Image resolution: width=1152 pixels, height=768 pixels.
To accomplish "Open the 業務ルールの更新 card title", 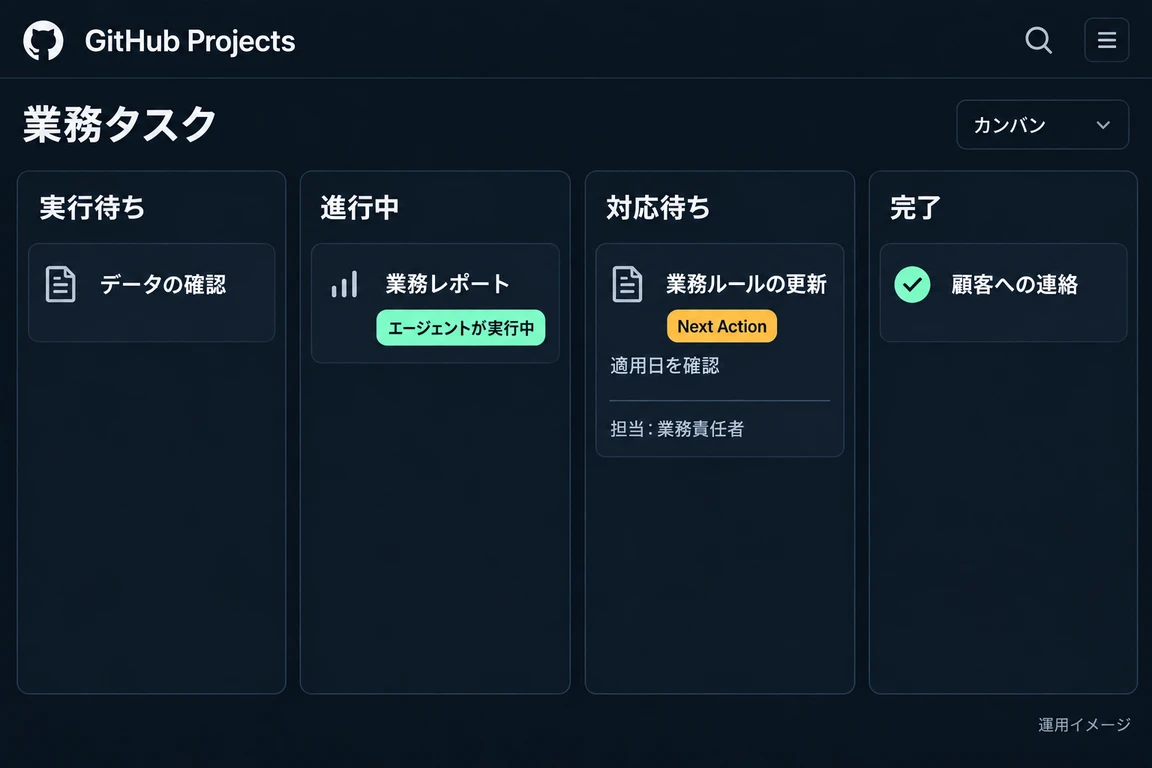I will click(746, 284).
